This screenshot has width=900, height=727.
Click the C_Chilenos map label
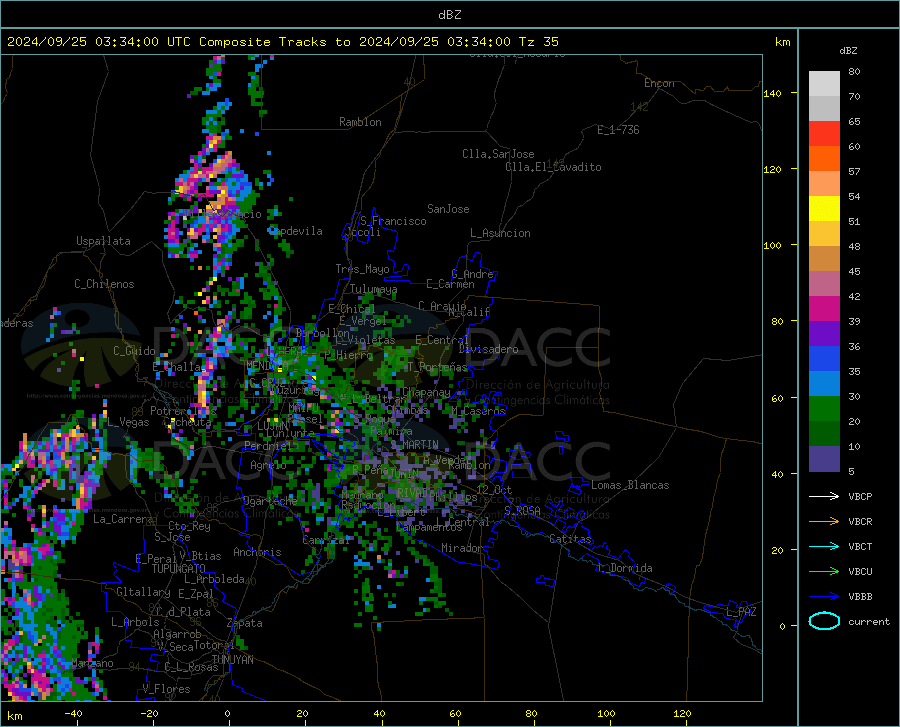[104, 284]
